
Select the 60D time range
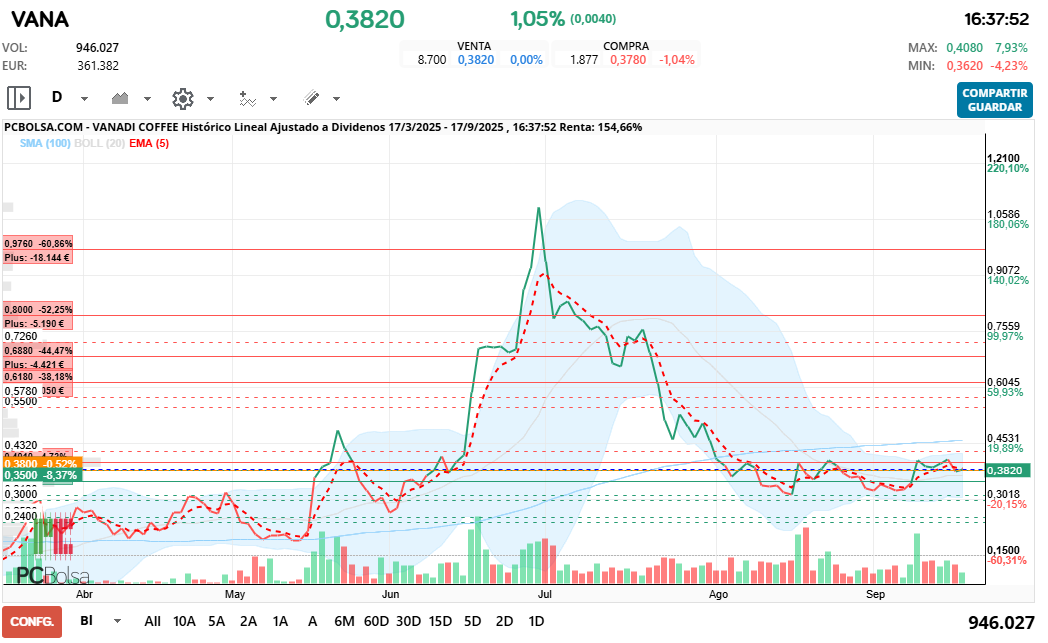(376, 621)
